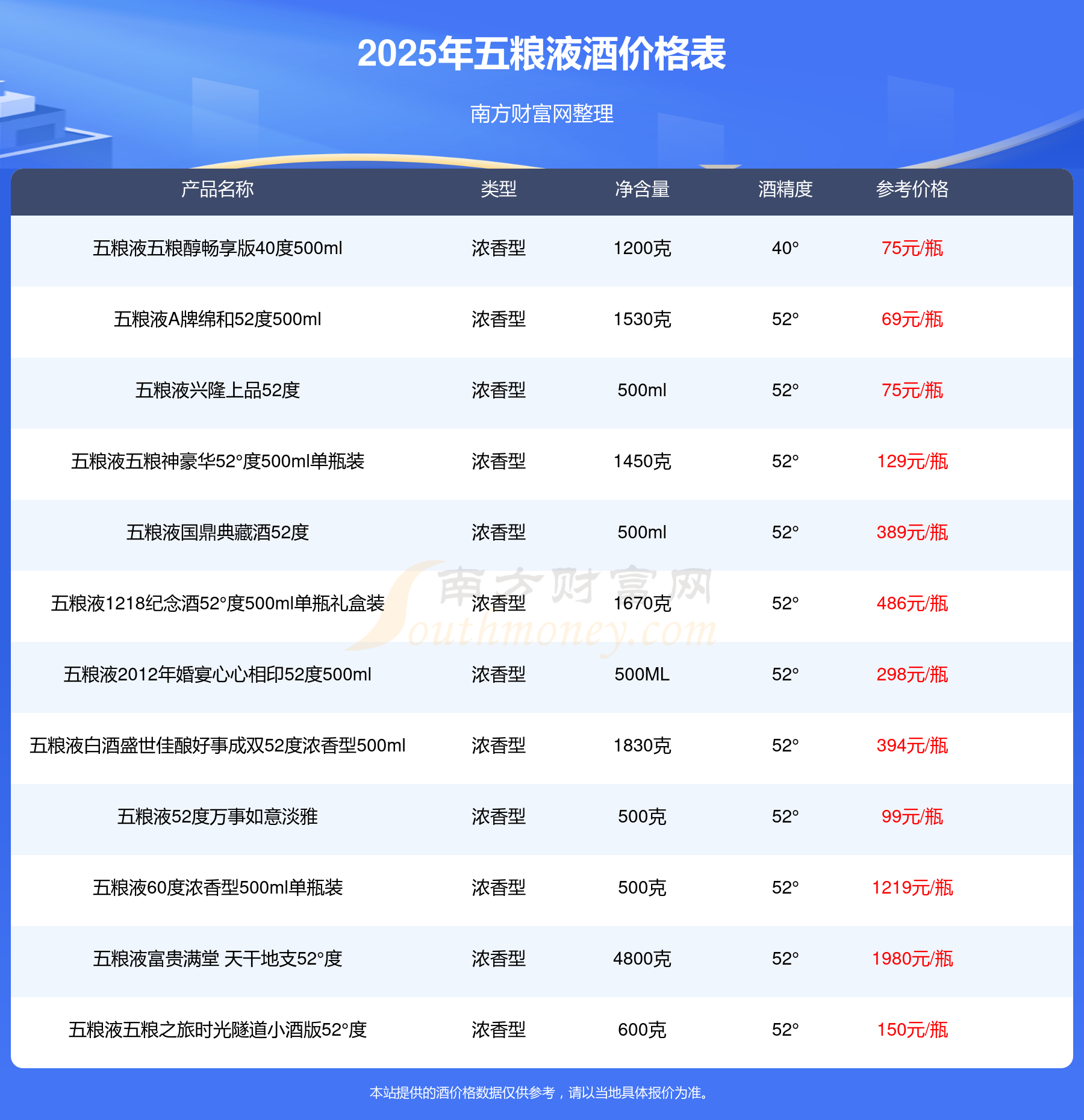Viewport: 1084px width, 1120px height.
Task: Select product name "五粮液五粮之旅时光隧道小酒版52°度"
Action: click(217, 1030)
